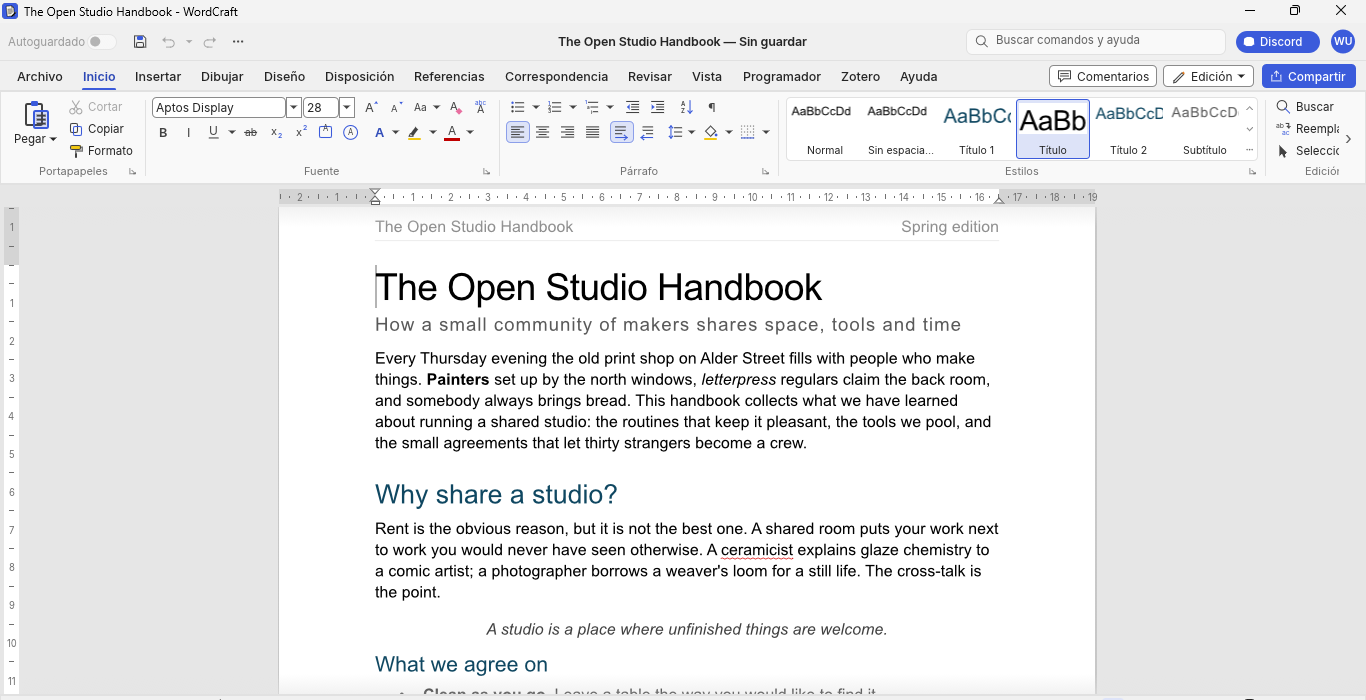Screen dimensions: 1366x700
Task: Toggle show paragraph marks pilcrow
Action: tap(712, 107)
